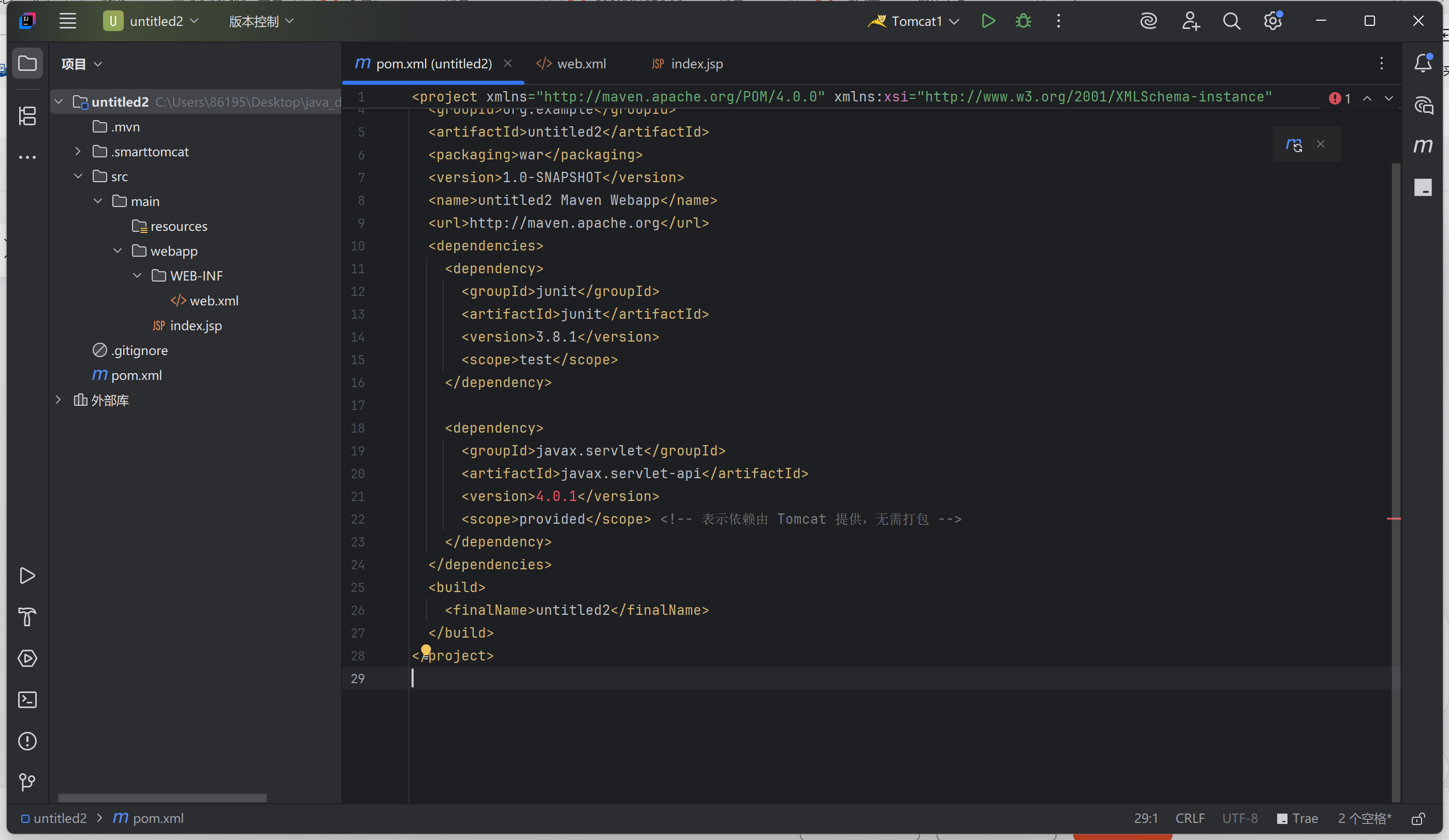Select index.jsp in project tree
Screen dimensions: 1449x840
187,326
